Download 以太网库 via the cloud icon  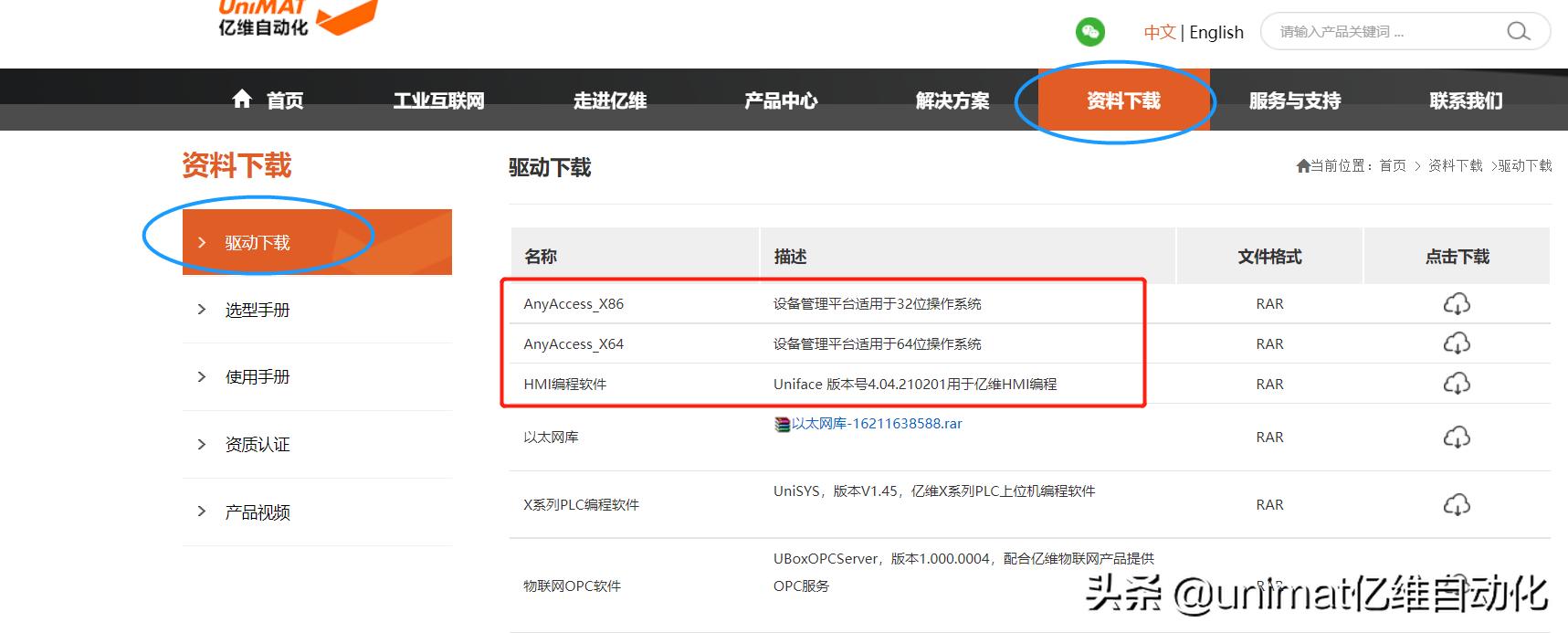1457,438
